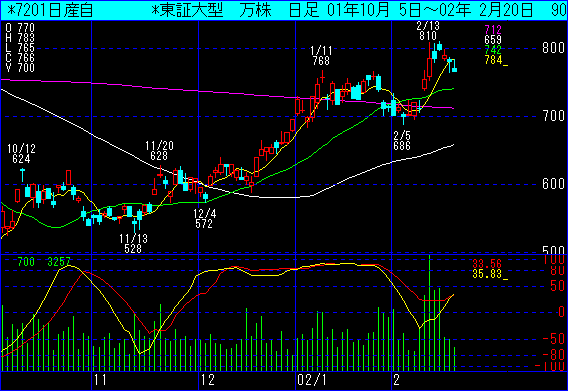Click the yellow 784 moving average value

[495, 60]
